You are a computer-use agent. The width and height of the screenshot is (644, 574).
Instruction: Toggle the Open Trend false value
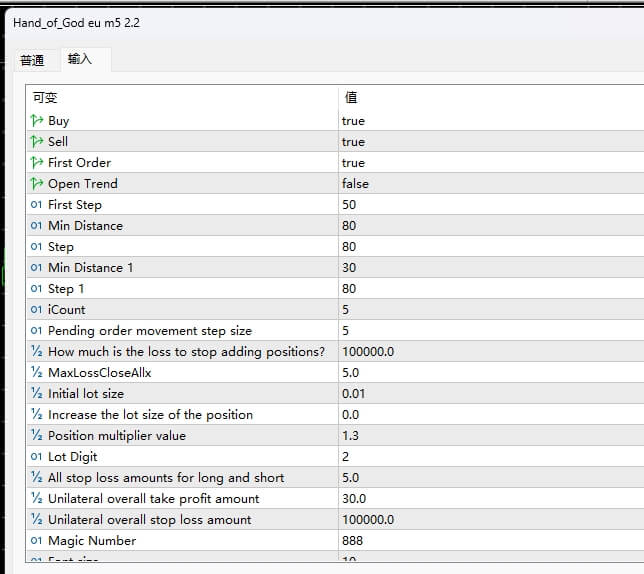point(355,184)
